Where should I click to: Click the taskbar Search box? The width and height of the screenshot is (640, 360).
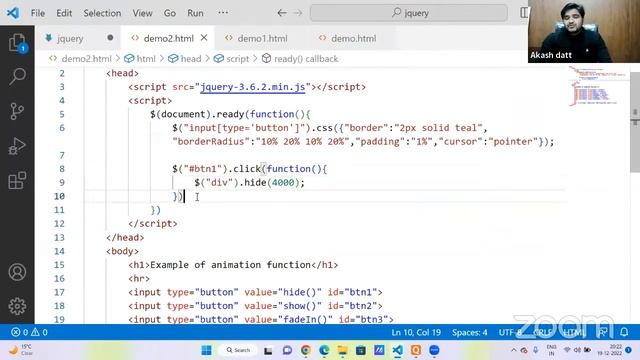coord(238,350)
